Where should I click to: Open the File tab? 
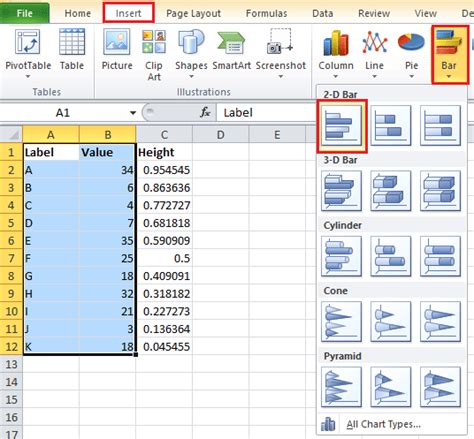24,13
